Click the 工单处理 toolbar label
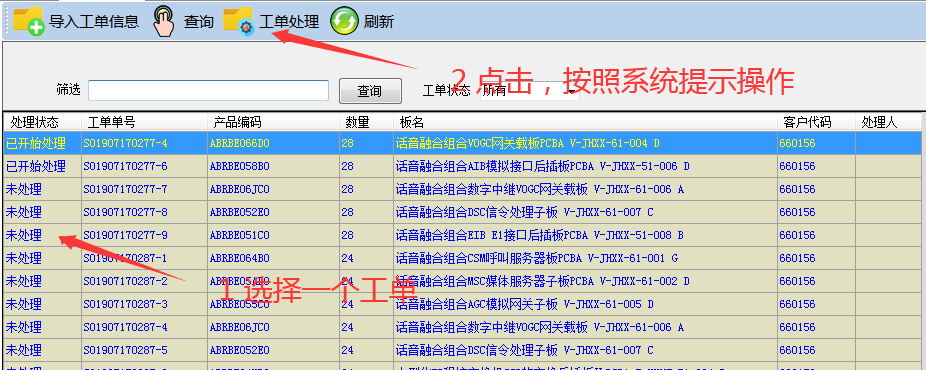Image resolution: width=926 pixels, height=370 pixels. pos(289,22)
